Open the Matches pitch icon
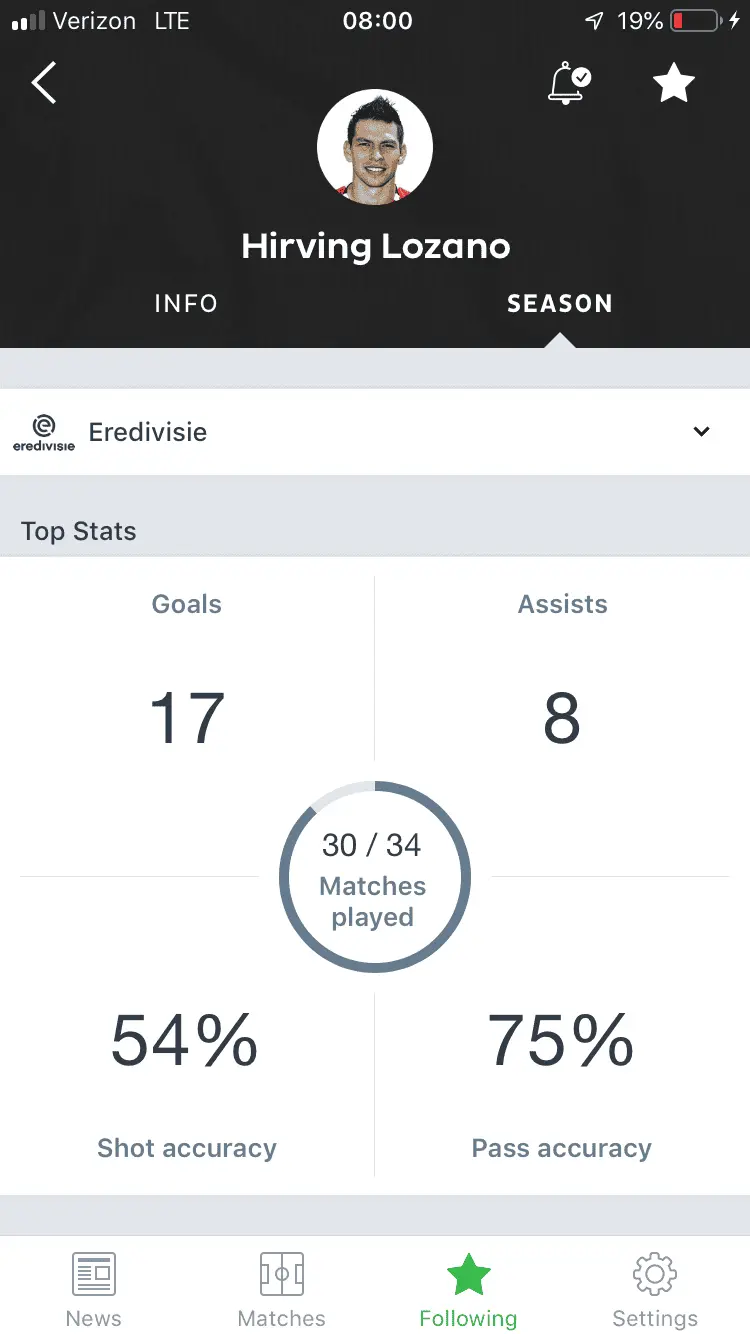The width and height of the screenshot is (750, 1334). pyautogui.click(x=281, y=1275)
